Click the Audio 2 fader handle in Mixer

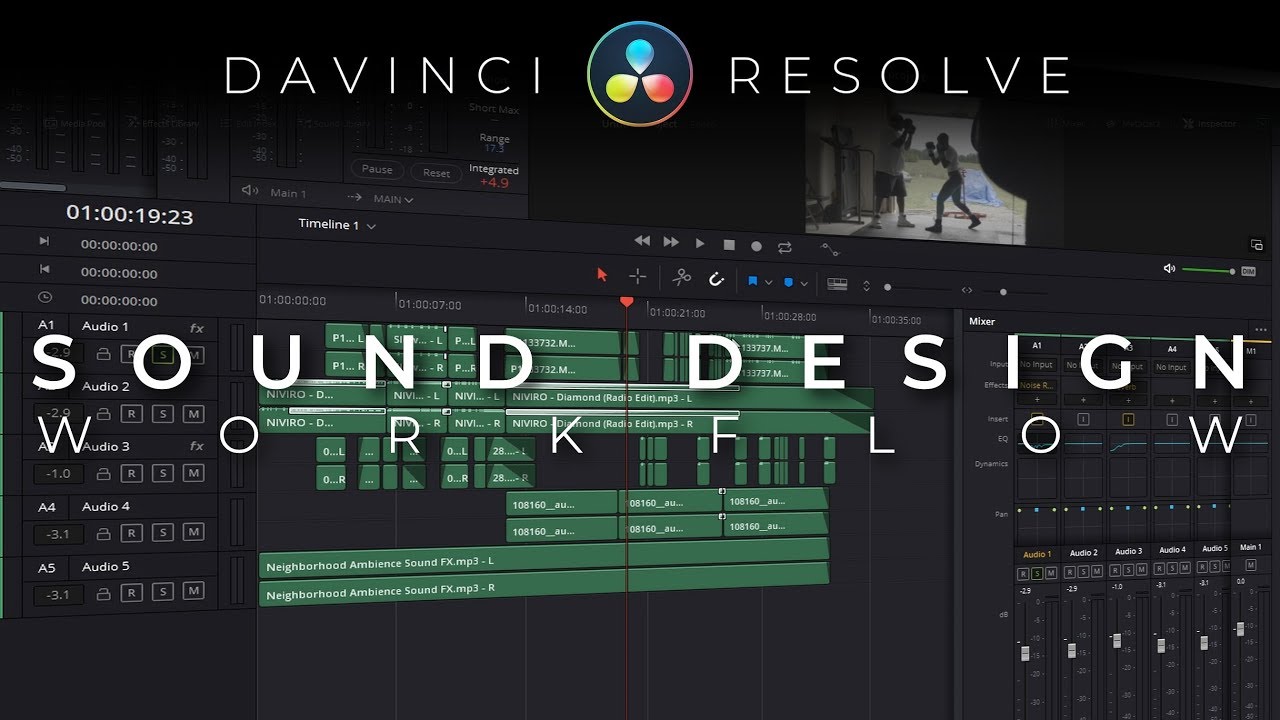pos(1072,650)
